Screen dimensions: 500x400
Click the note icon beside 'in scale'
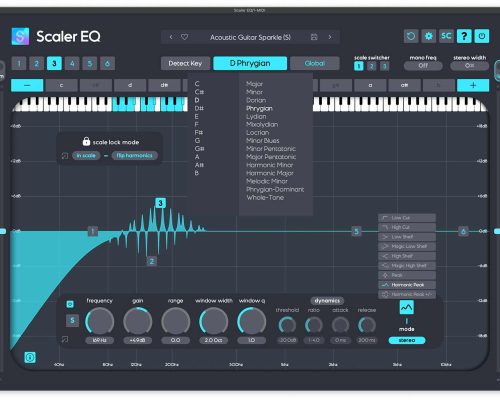tap(65, 156)
